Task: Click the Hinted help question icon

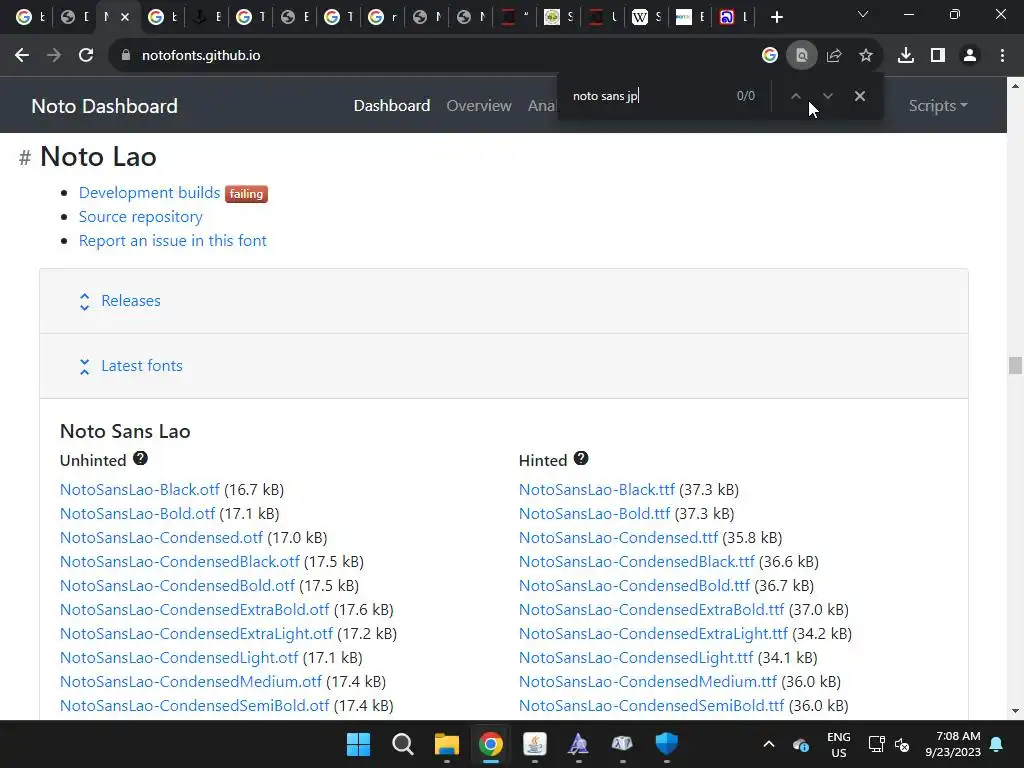Action: 581,458
